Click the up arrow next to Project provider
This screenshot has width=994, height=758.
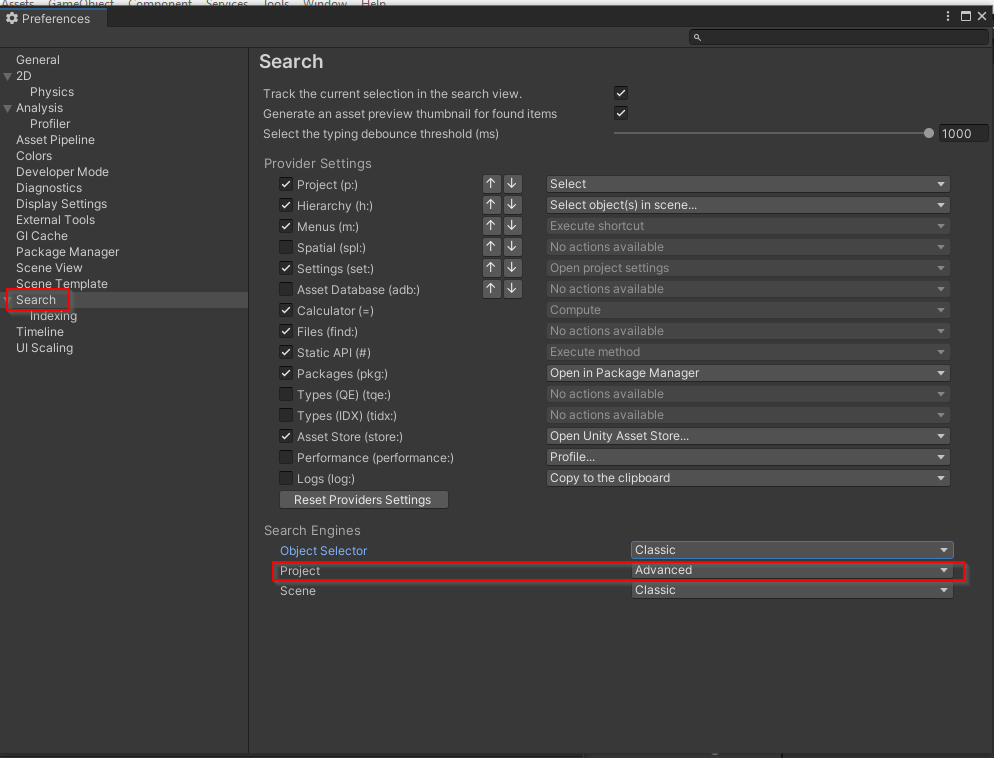490,183
